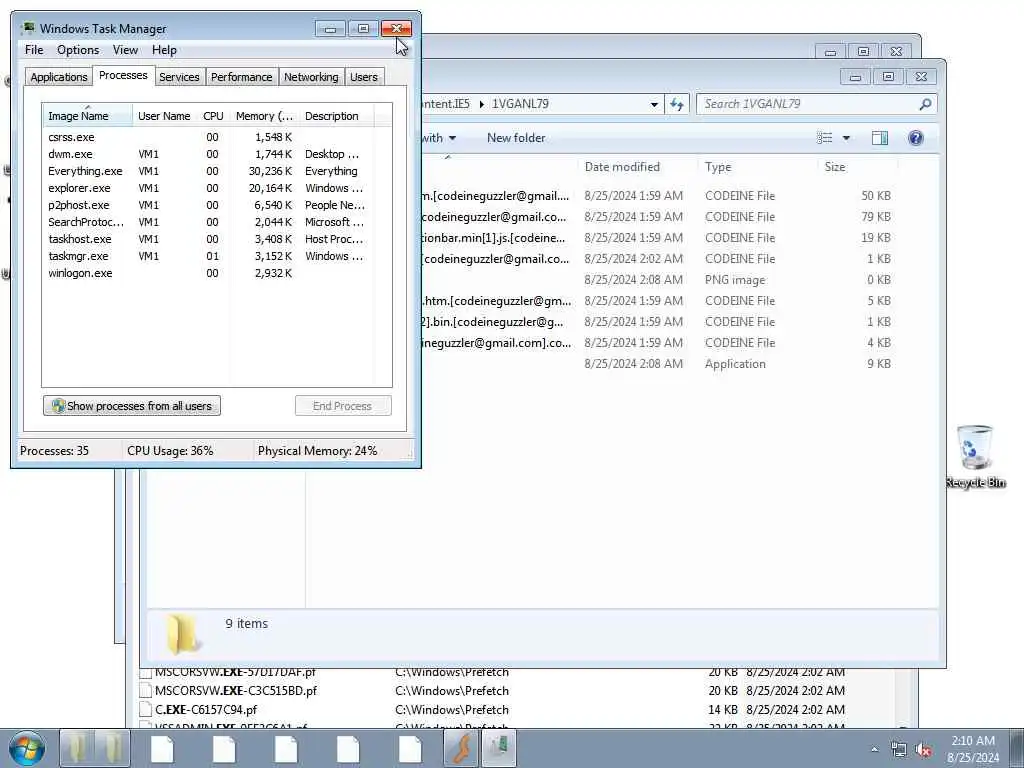1024x768 pixels.
Task: Open the view options dropdown arrow
Action: 846,138
